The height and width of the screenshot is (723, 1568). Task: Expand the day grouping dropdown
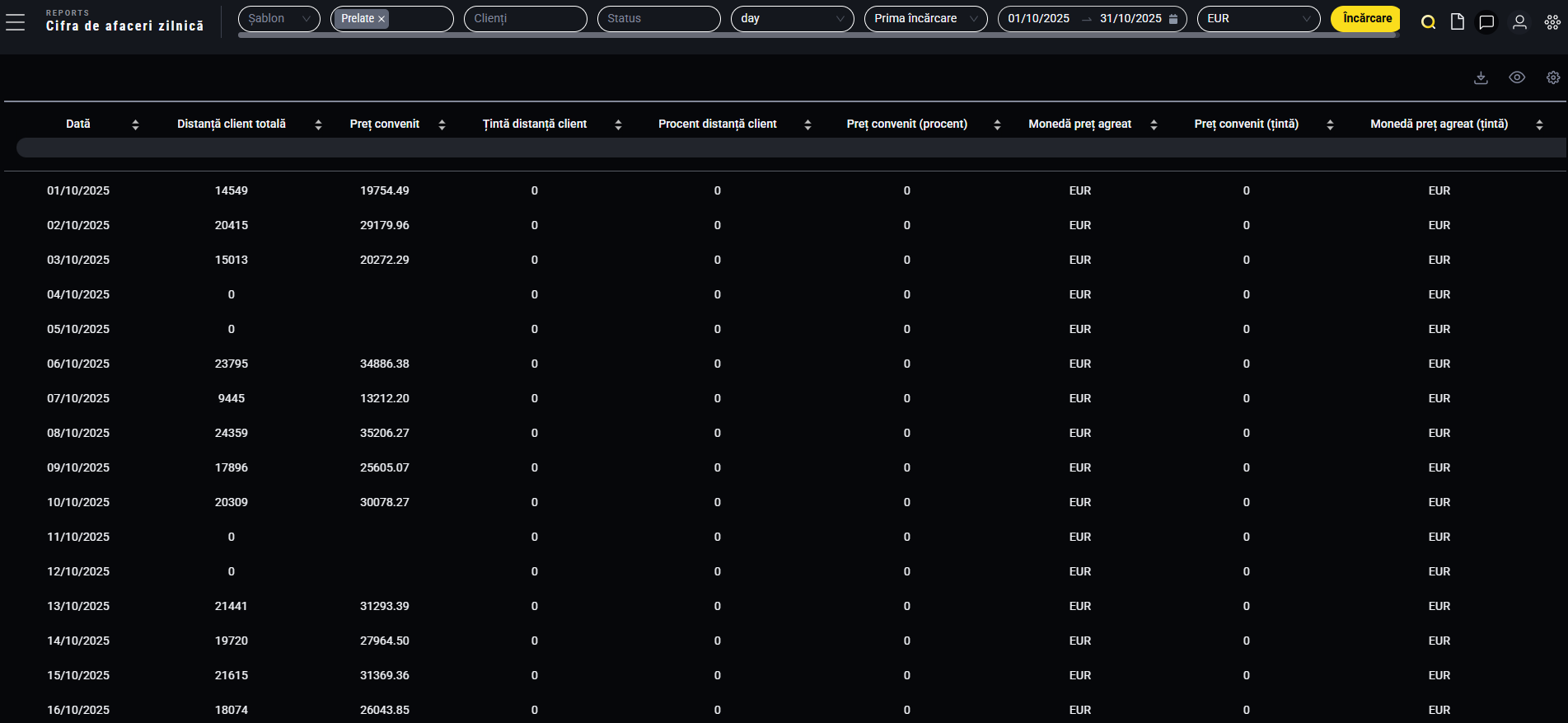pos(793,18)
